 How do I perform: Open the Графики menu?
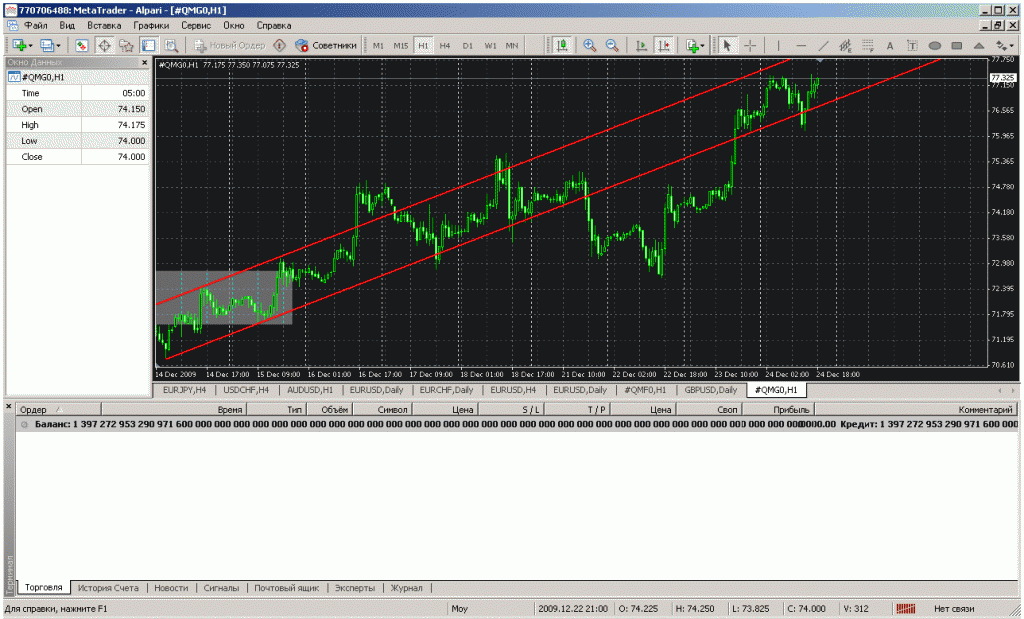coord(151,25)
